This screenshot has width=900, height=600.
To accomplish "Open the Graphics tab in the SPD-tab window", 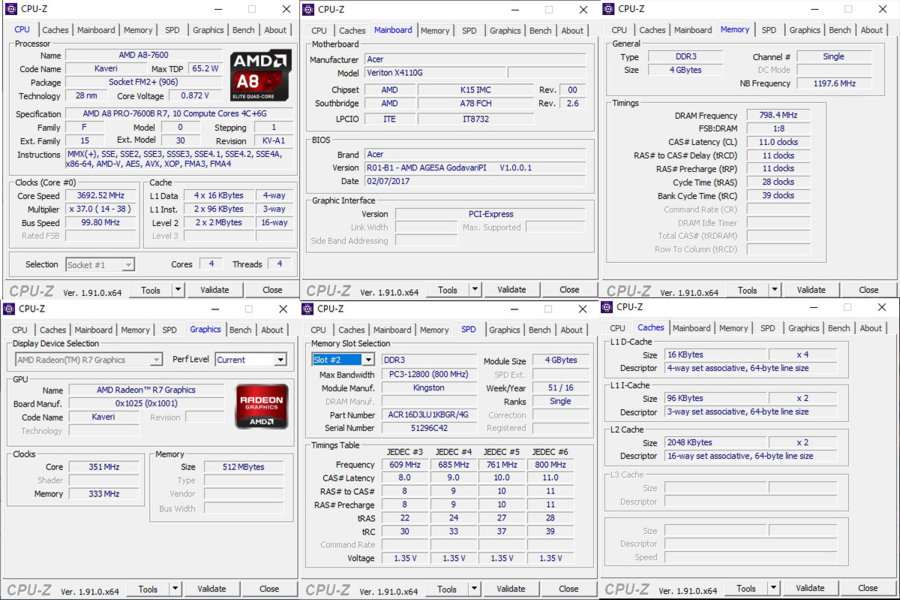I will click(504, 330).
